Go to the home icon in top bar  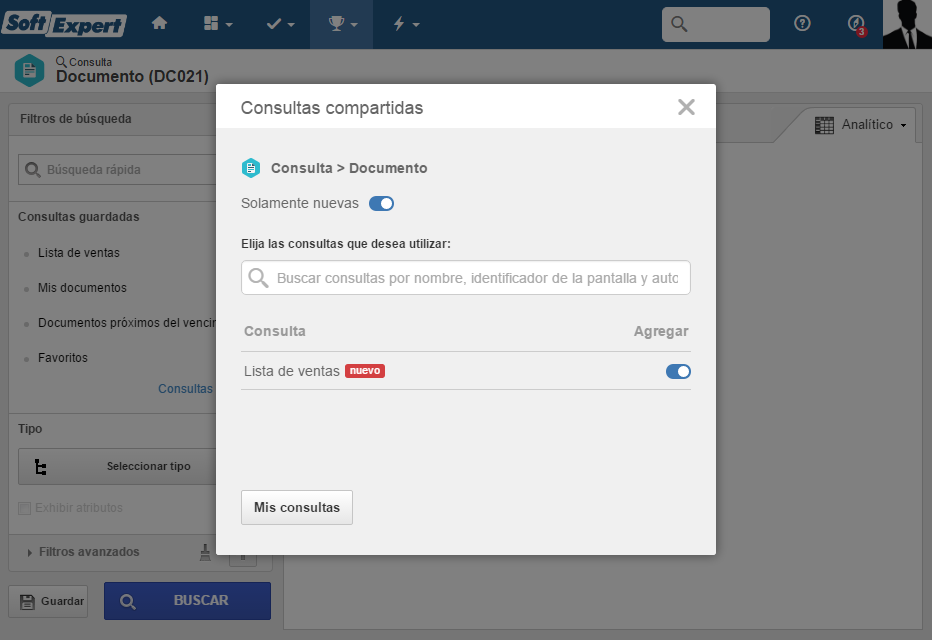pyautogui.click(x=159, y=24)
